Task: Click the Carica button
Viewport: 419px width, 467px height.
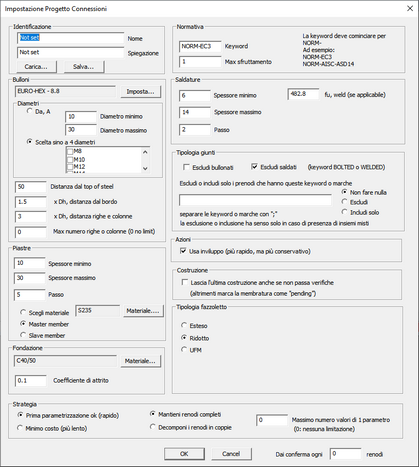Action: 36,67
